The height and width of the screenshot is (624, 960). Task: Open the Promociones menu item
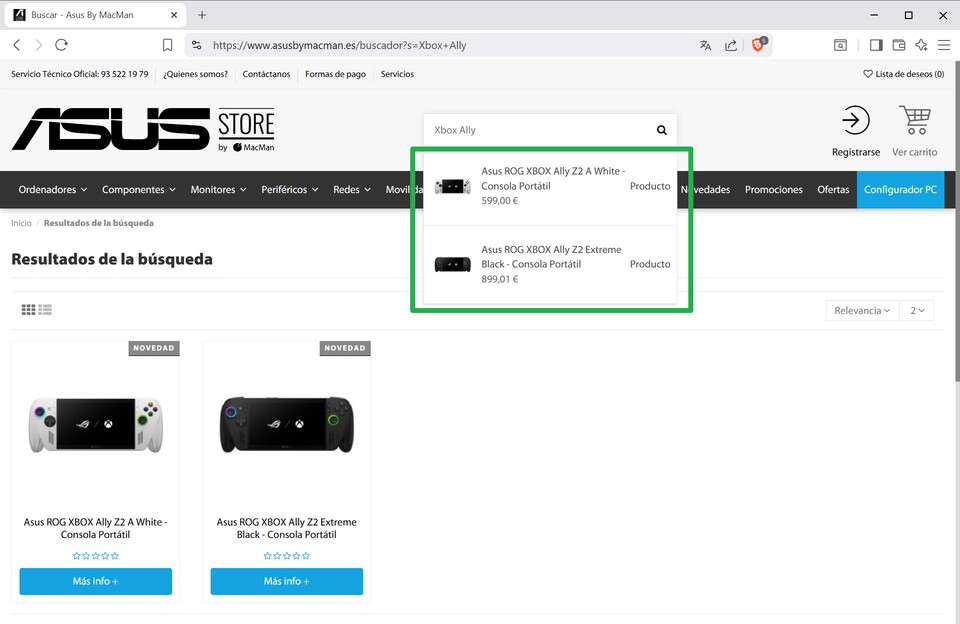(773, 190)
